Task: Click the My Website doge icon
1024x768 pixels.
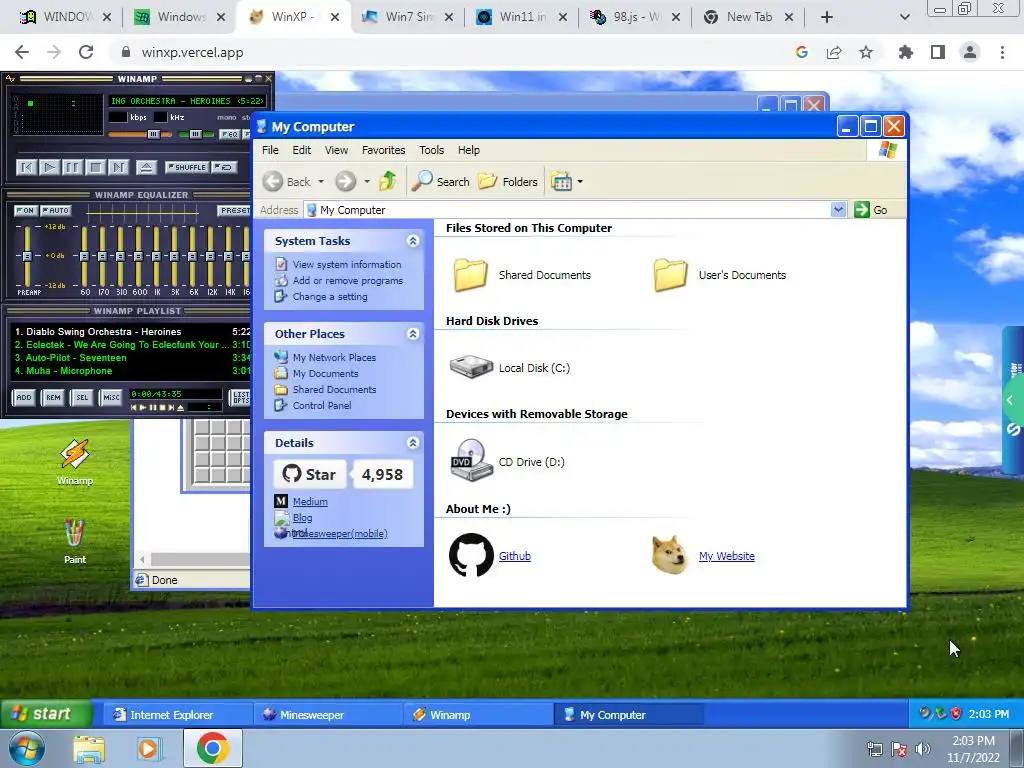Action: point(671,555)
